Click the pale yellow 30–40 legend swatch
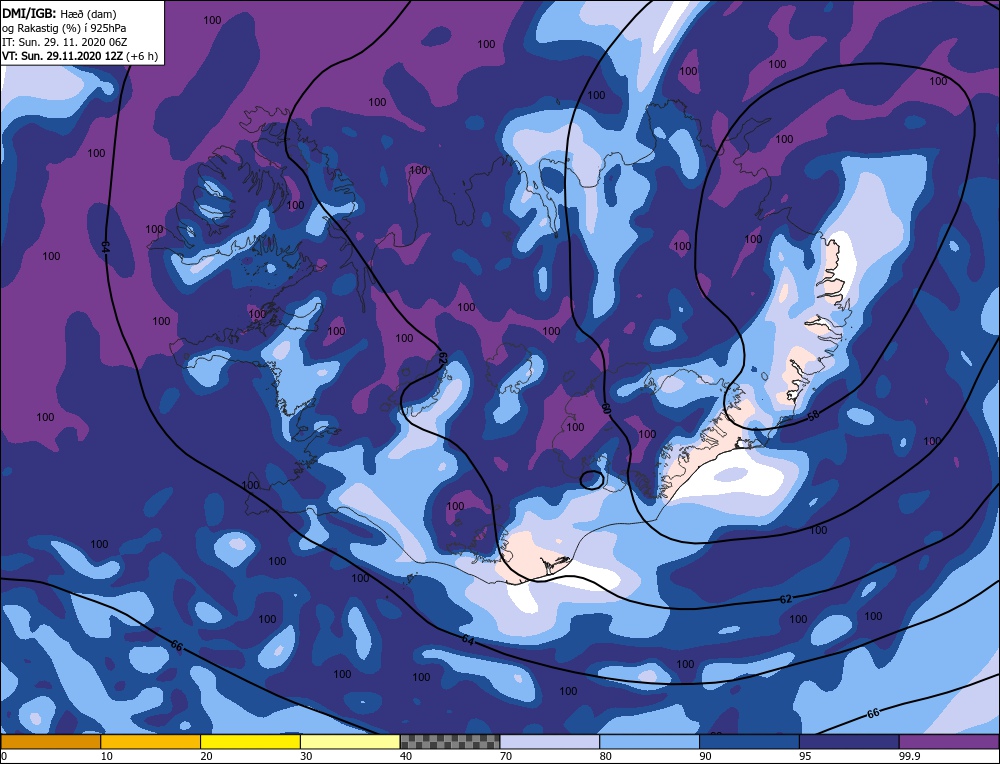 point(350,741)
